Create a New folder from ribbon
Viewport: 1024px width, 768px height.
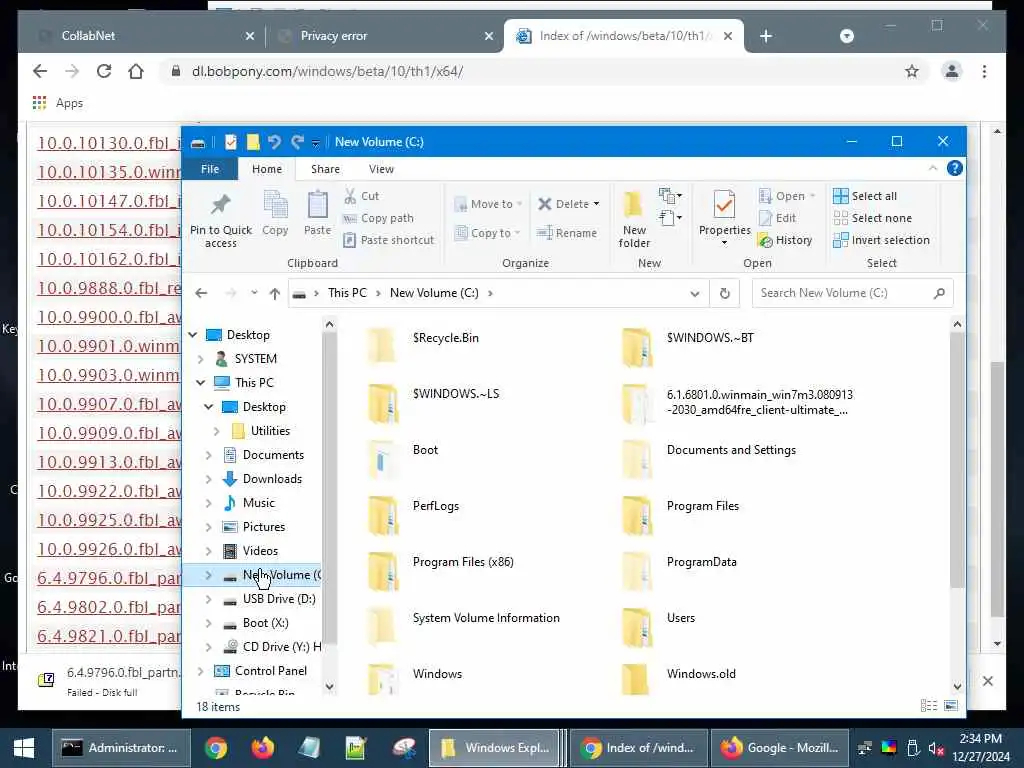(x=634, y=219)
